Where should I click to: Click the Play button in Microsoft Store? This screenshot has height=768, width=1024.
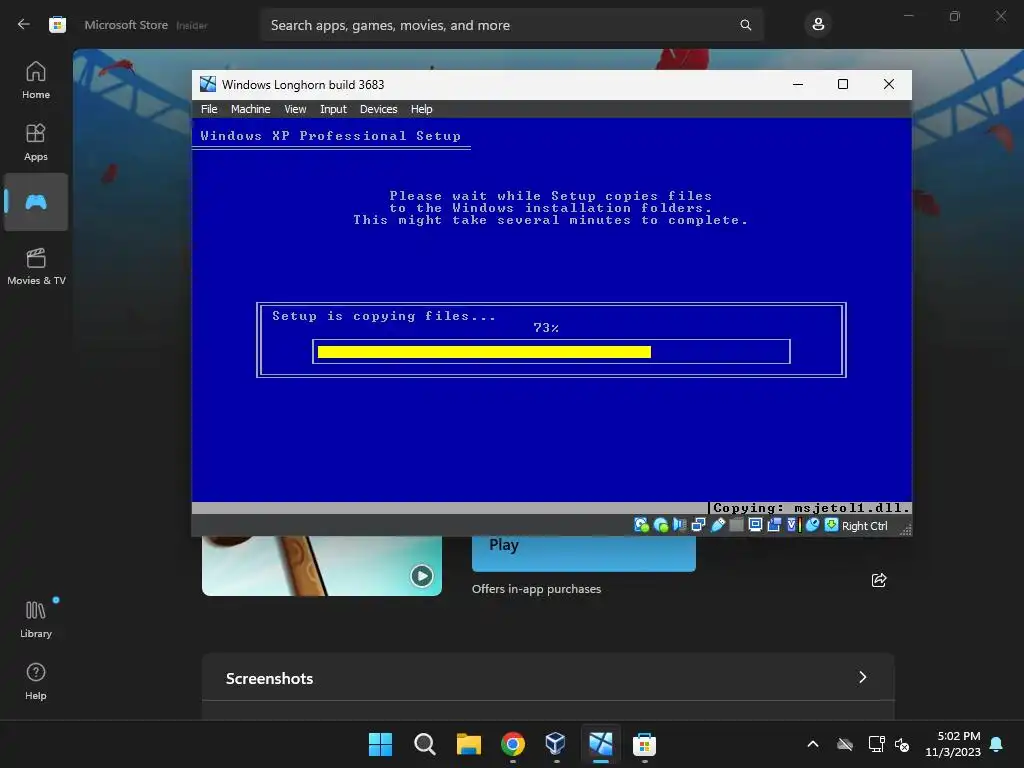coord(583,553)
